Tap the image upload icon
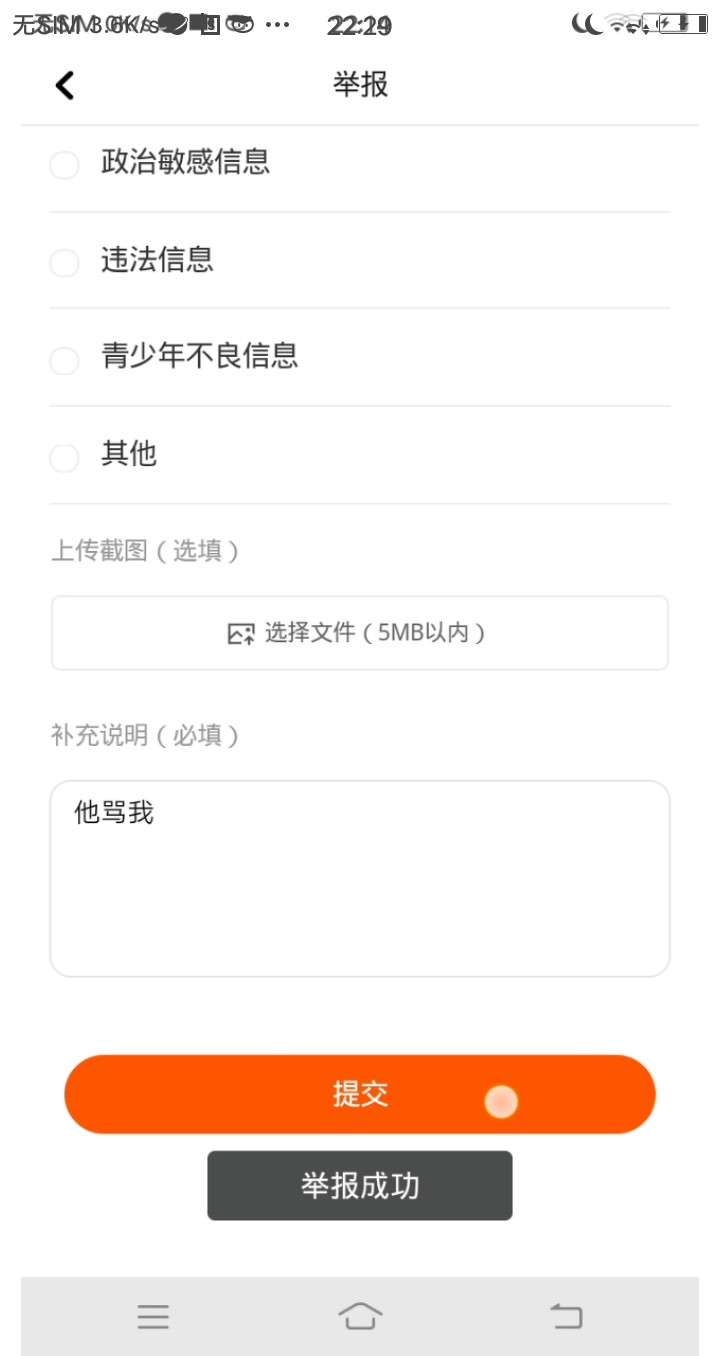The height and width of the screenshot is (1356, 720). pyautogui.click(x=240, y=633)
